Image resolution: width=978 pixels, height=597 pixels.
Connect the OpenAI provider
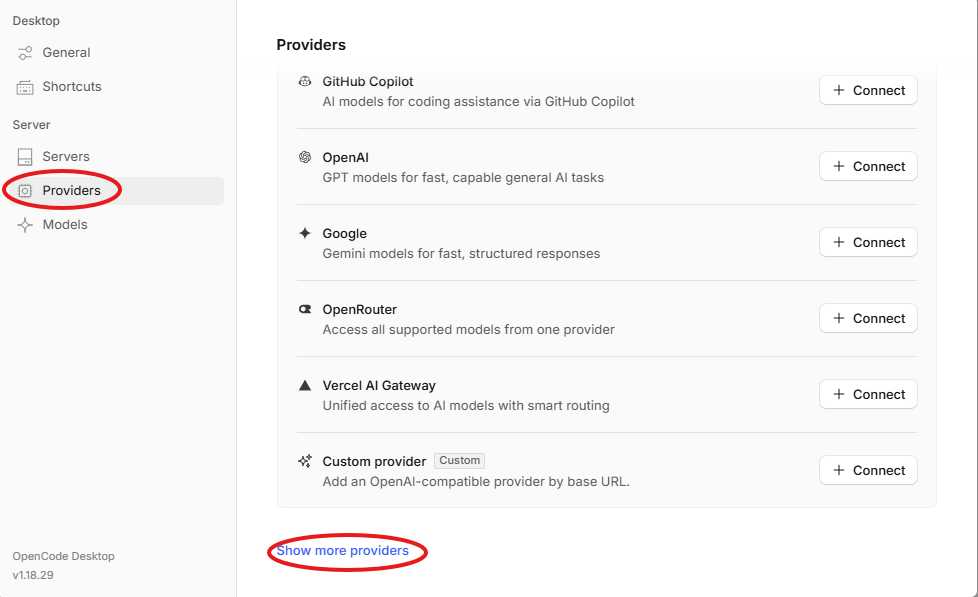pyautogui.click(x=868, y=167)
